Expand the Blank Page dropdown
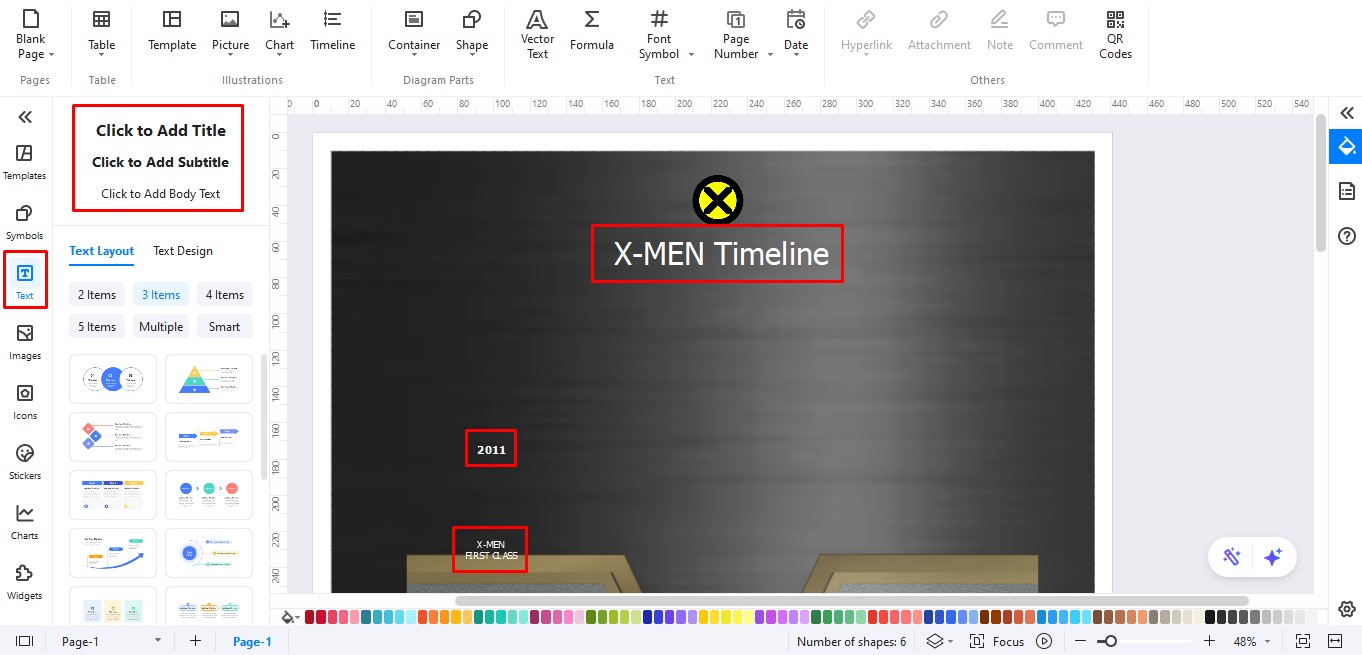This screenshot has height=655, width=1362. (51, 55)
